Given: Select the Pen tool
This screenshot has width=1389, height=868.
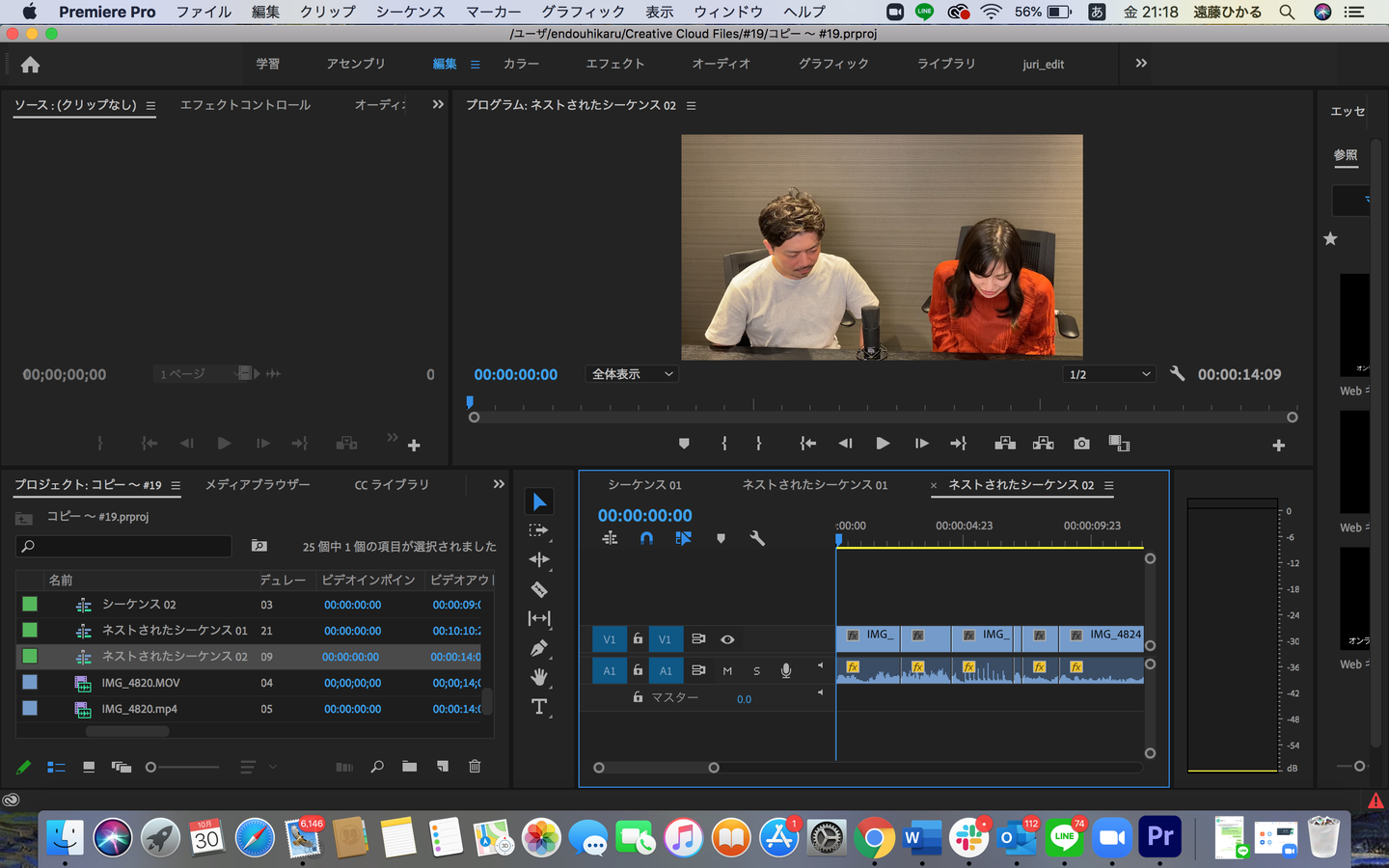Looking at the screenshot, I should (x=539, y=648).
